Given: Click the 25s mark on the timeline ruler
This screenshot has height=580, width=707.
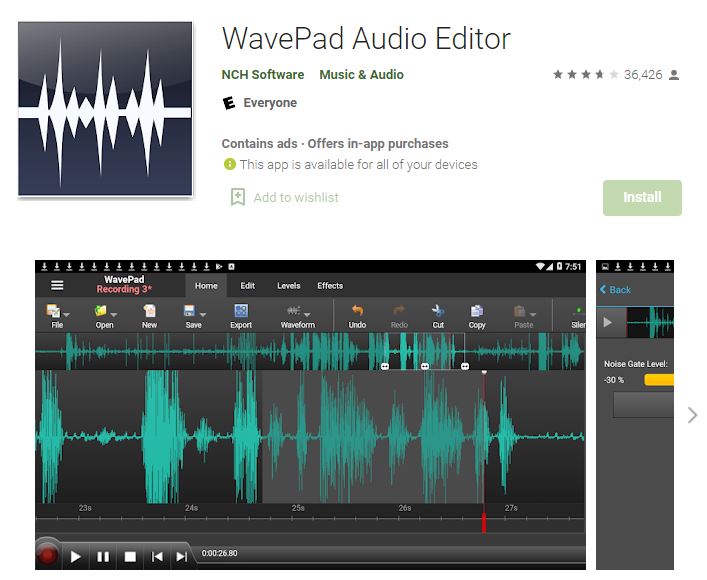Looking at the screenshot, I should tap(298, 508).
